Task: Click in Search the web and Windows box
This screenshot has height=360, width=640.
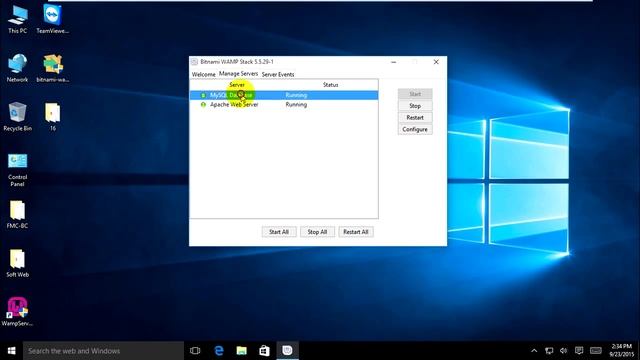Action: coord(103,351)
